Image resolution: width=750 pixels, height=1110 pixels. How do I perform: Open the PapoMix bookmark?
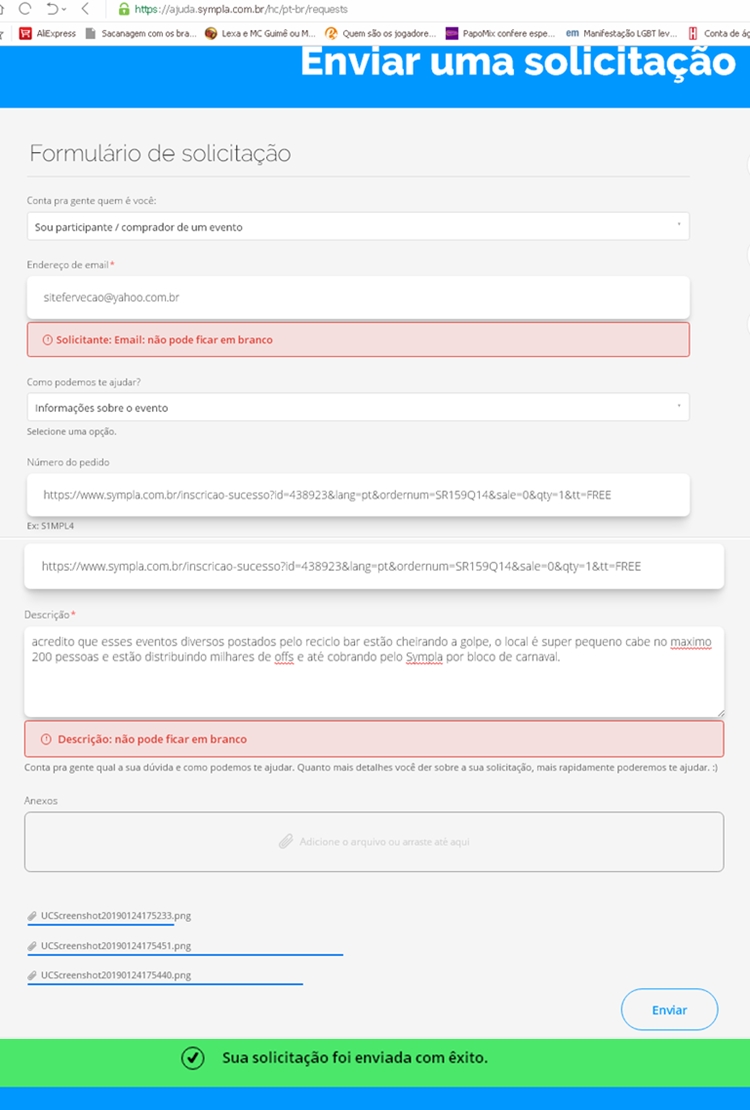coord(500,33)
